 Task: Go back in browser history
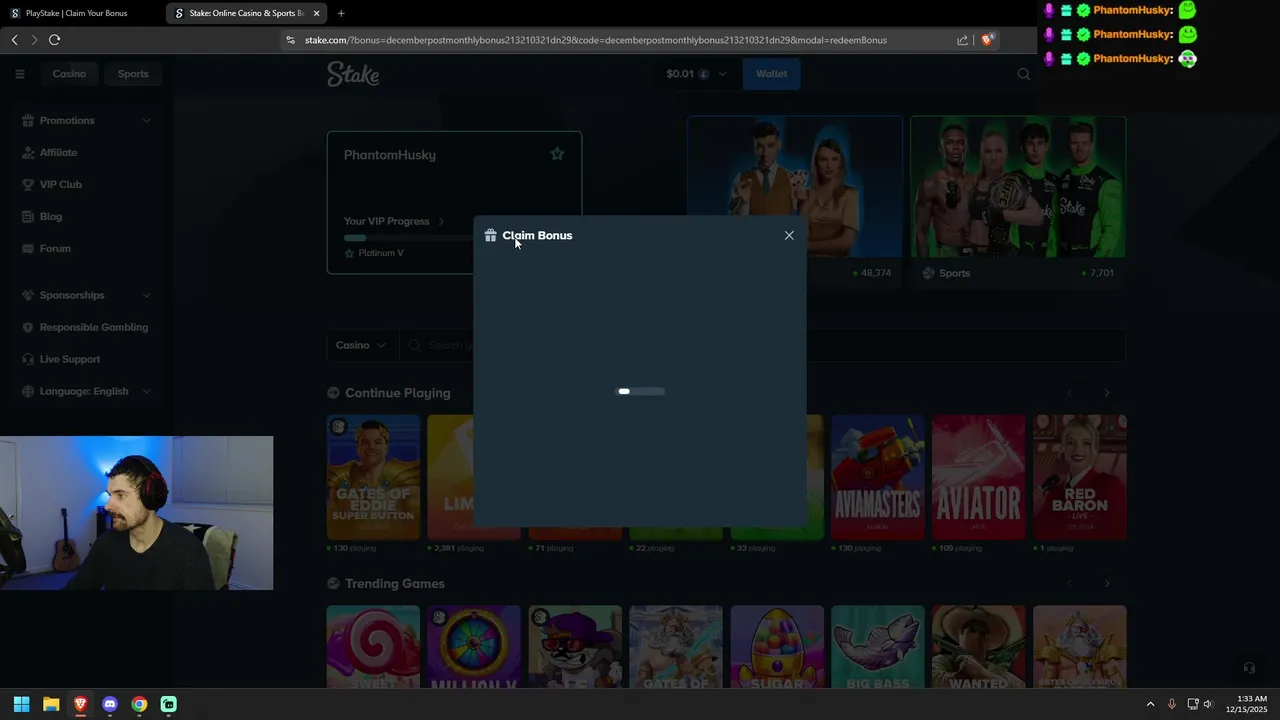click(14, 39)
